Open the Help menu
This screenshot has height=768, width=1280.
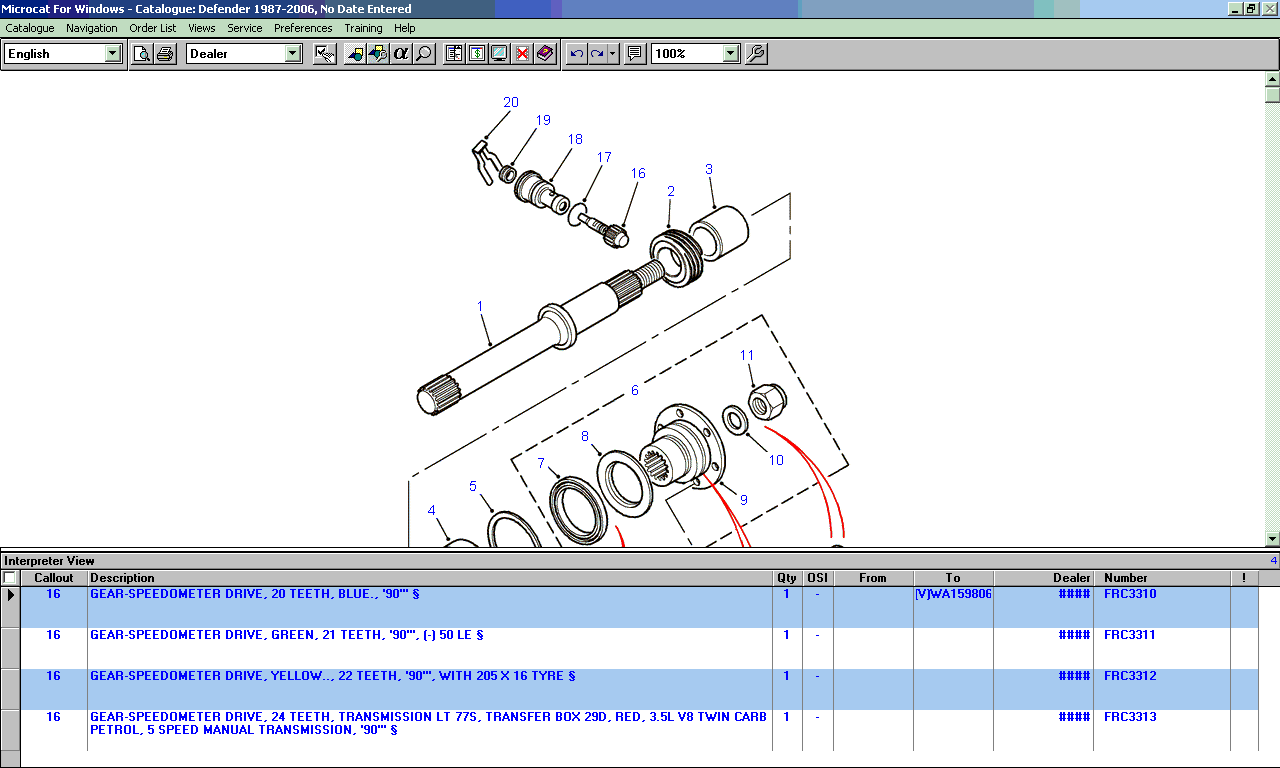[x=404, y=28]
